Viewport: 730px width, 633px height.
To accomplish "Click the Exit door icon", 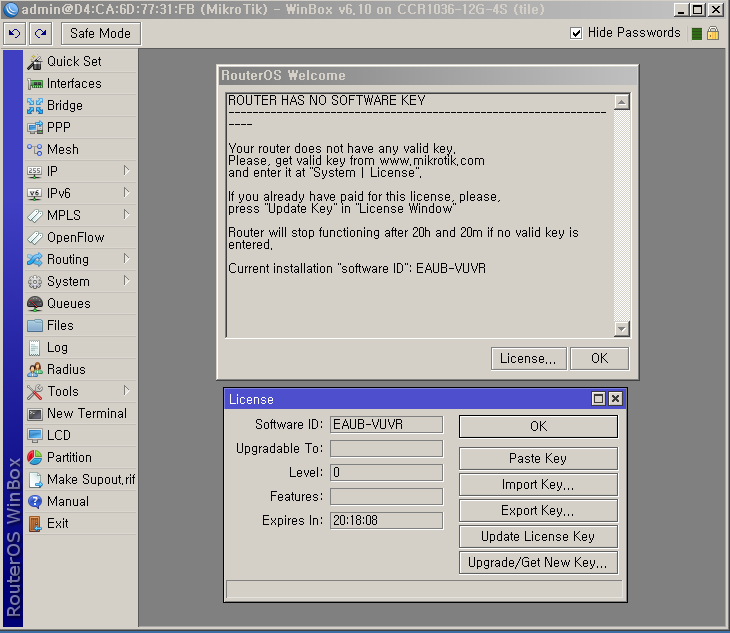I will (34, 524).
